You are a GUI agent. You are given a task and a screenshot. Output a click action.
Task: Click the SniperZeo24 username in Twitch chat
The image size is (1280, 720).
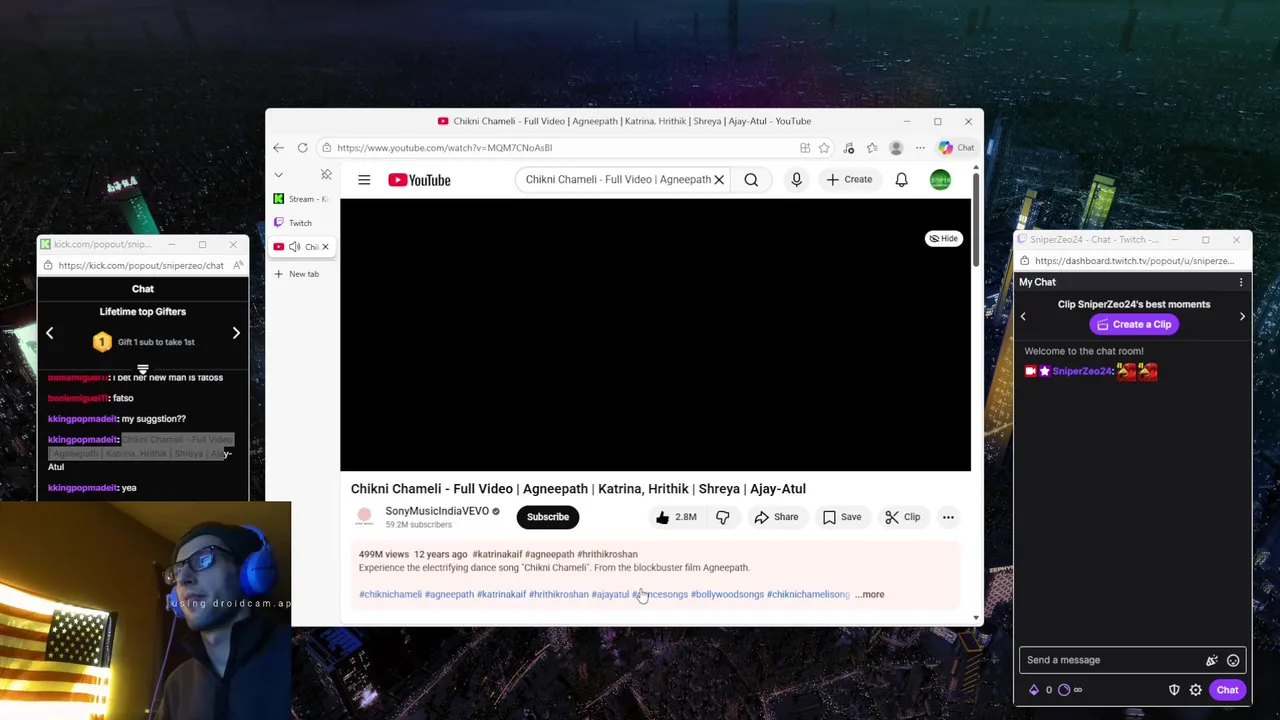point(1083,371)
